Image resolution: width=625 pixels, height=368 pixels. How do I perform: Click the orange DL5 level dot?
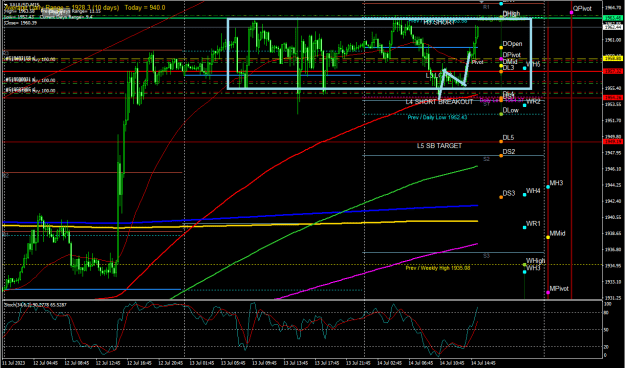pos(501,142)
